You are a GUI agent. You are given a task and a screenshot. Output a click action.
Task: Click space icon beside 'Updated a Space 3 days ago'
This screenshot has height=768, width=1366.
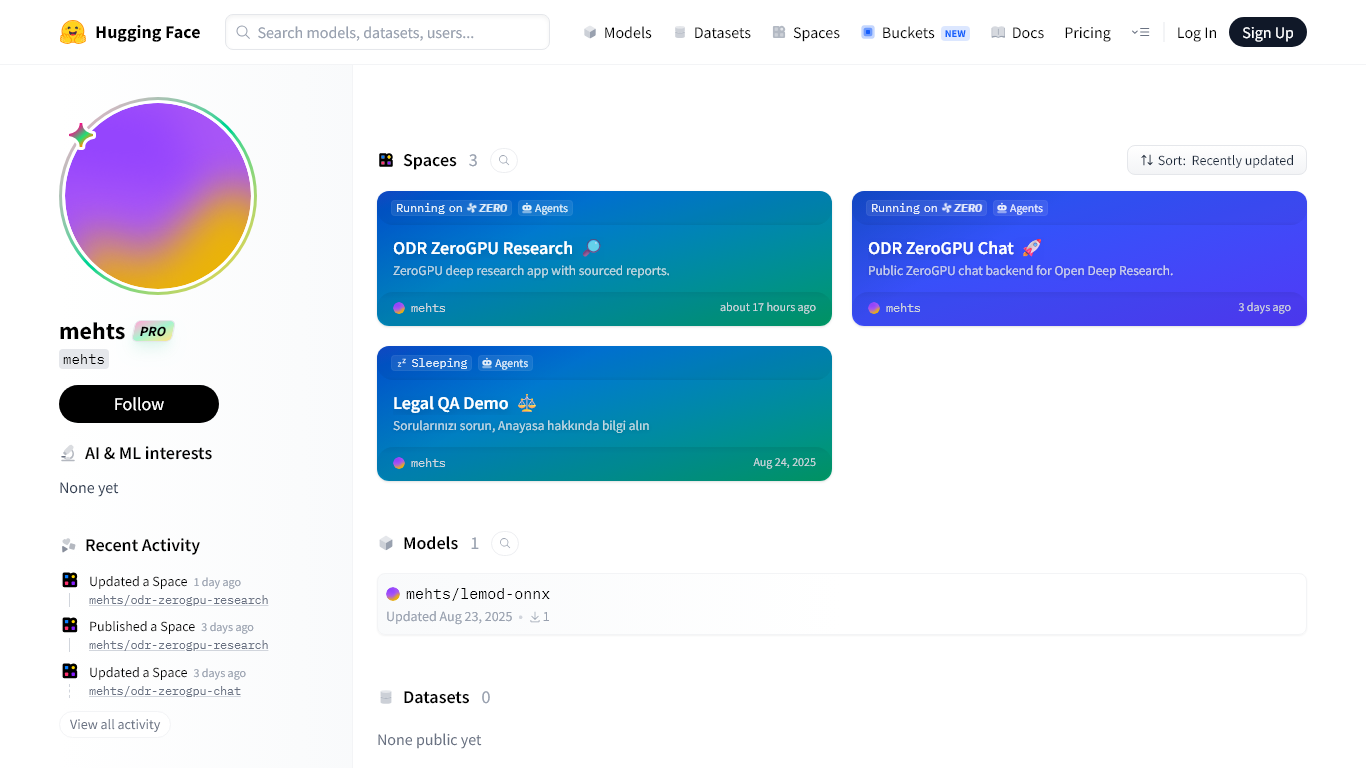(70, 671)
